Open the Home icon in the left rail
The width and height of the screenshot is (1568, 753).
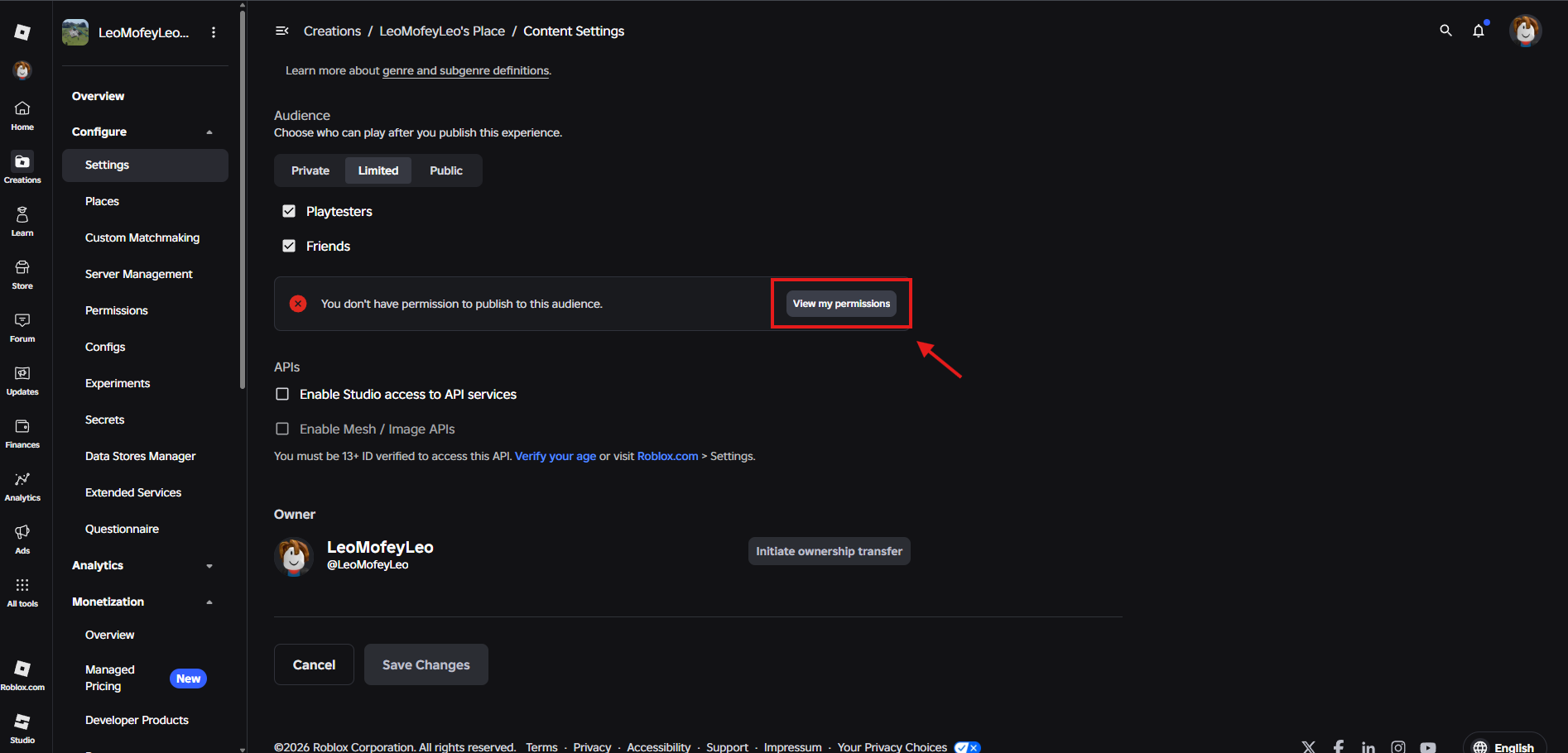[22, 116]
